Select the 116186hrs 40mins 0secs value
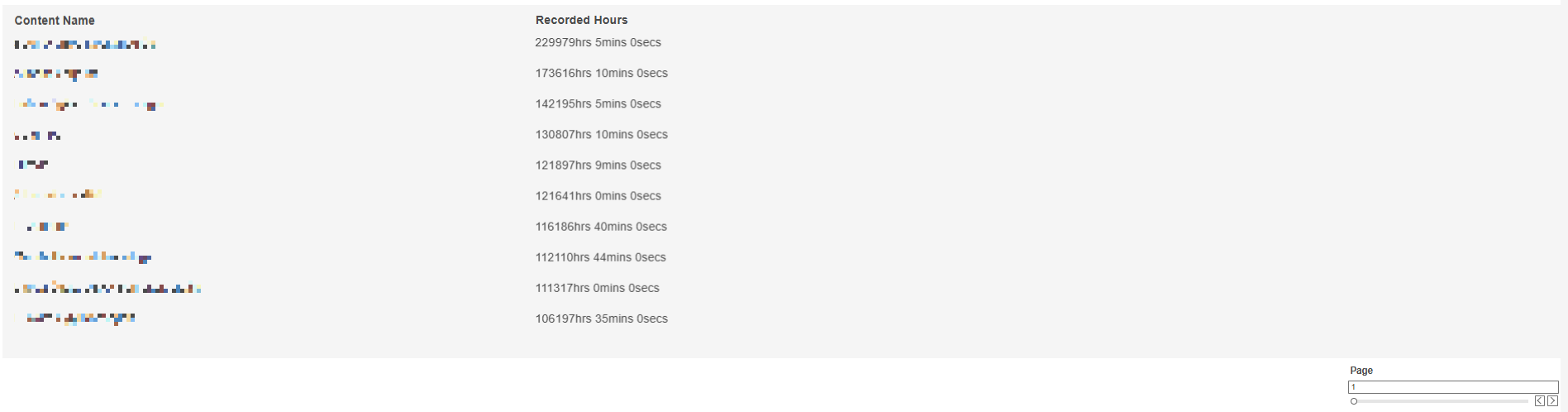This screenshot has width=1568, height=412. coord(601,226)
